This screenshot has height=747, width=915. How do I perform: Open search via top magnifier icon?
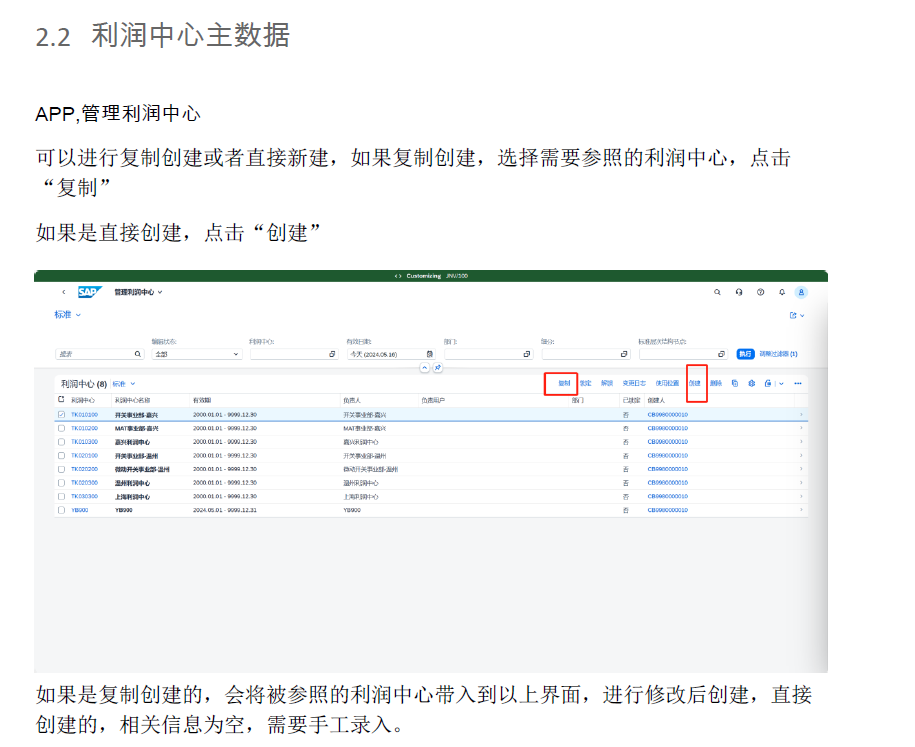point(717,292)
